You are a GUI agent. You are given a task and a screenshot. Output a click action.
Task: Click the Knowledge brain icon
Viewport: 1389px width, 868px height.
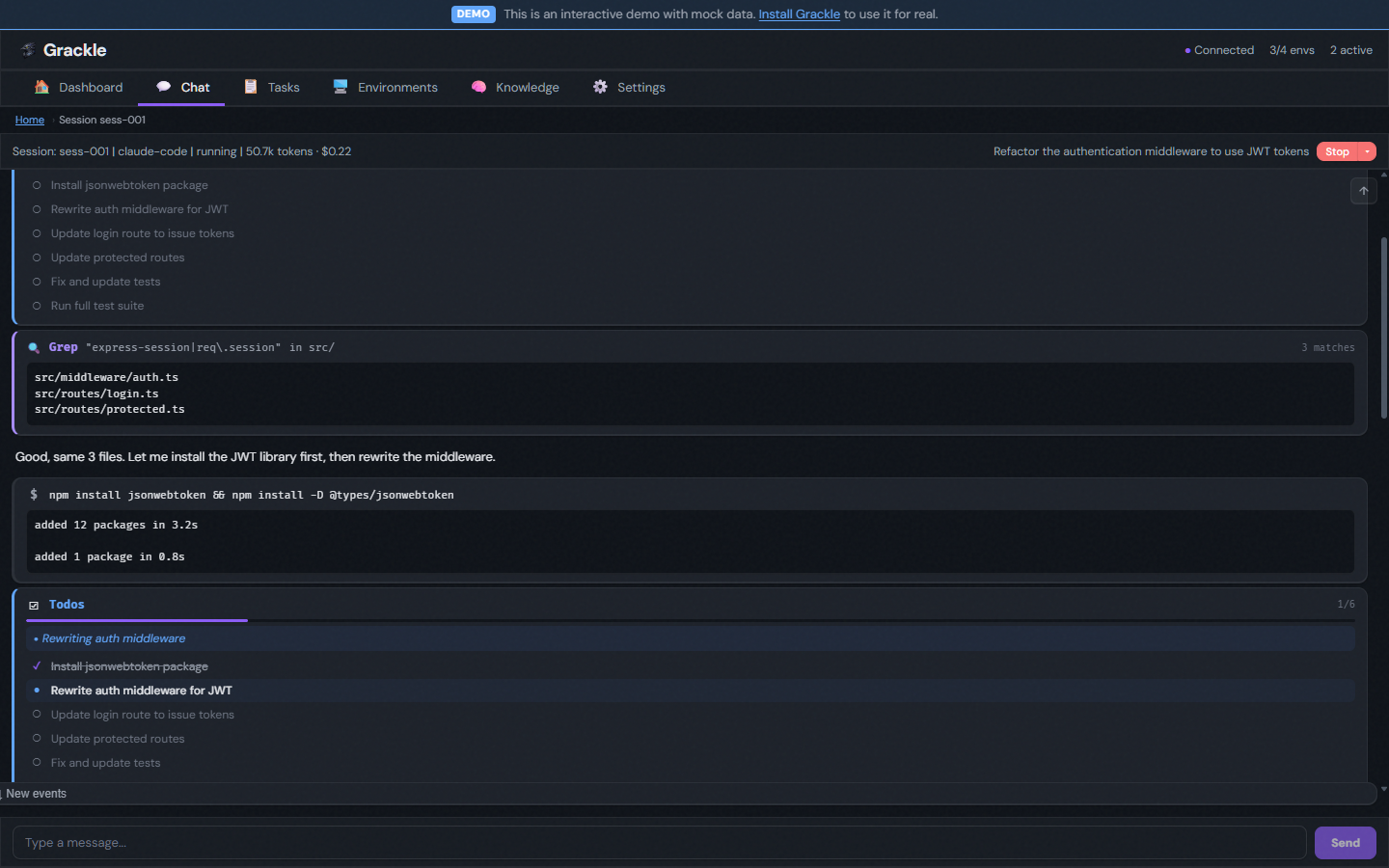[x=478, y=87]
